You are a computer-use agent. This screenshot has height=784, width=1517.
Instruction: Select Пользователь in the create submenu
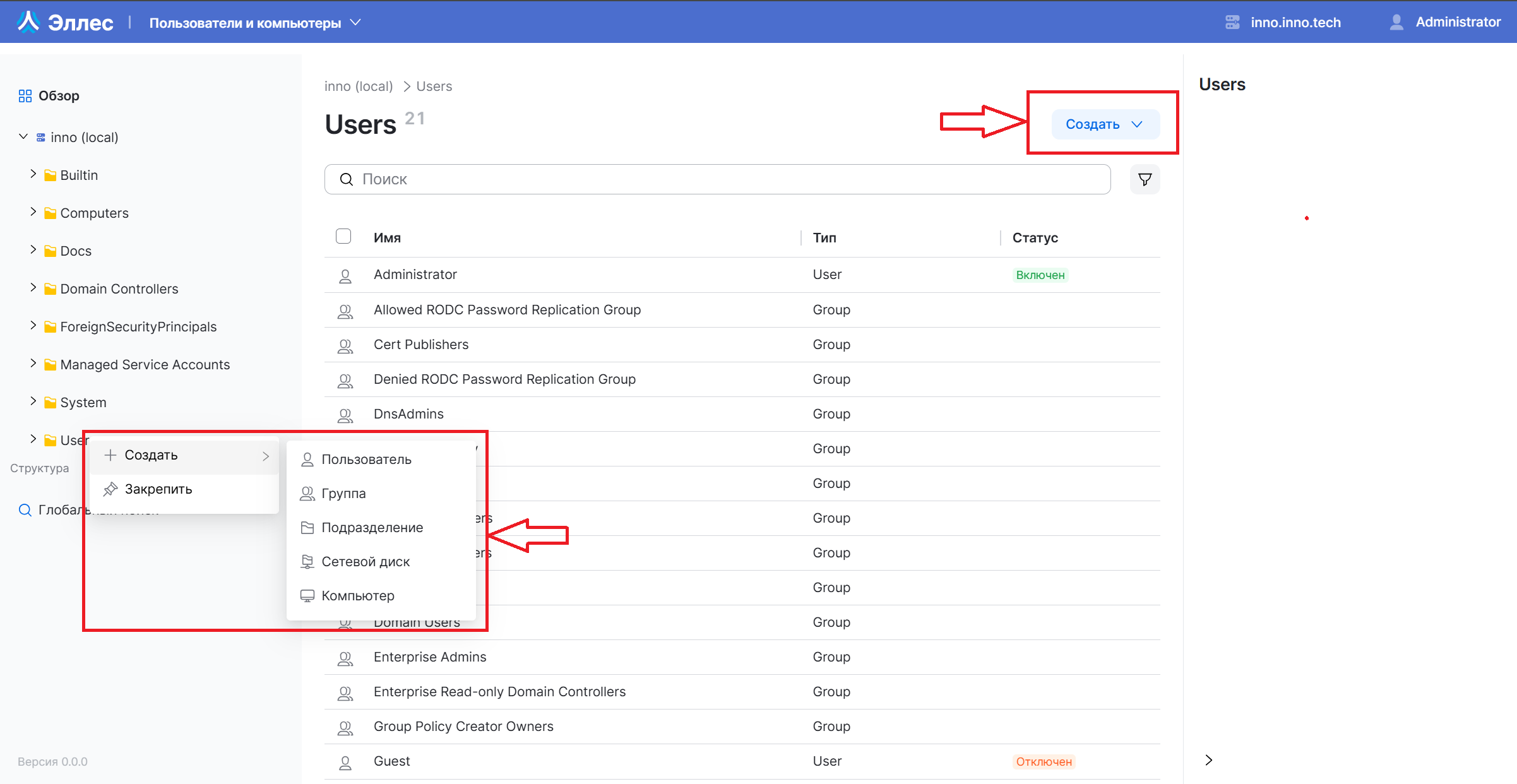366,460
